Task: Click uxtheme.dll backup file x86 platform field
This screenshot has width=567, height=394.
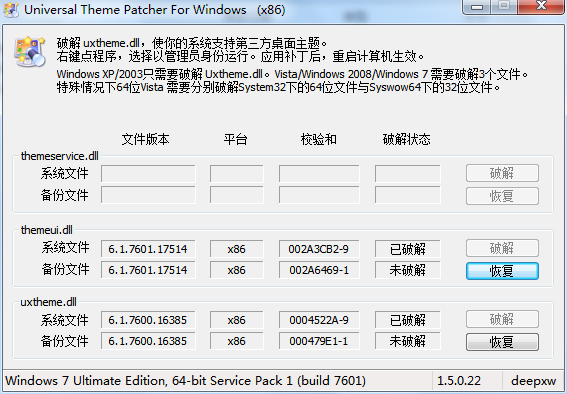Action: 236,341
